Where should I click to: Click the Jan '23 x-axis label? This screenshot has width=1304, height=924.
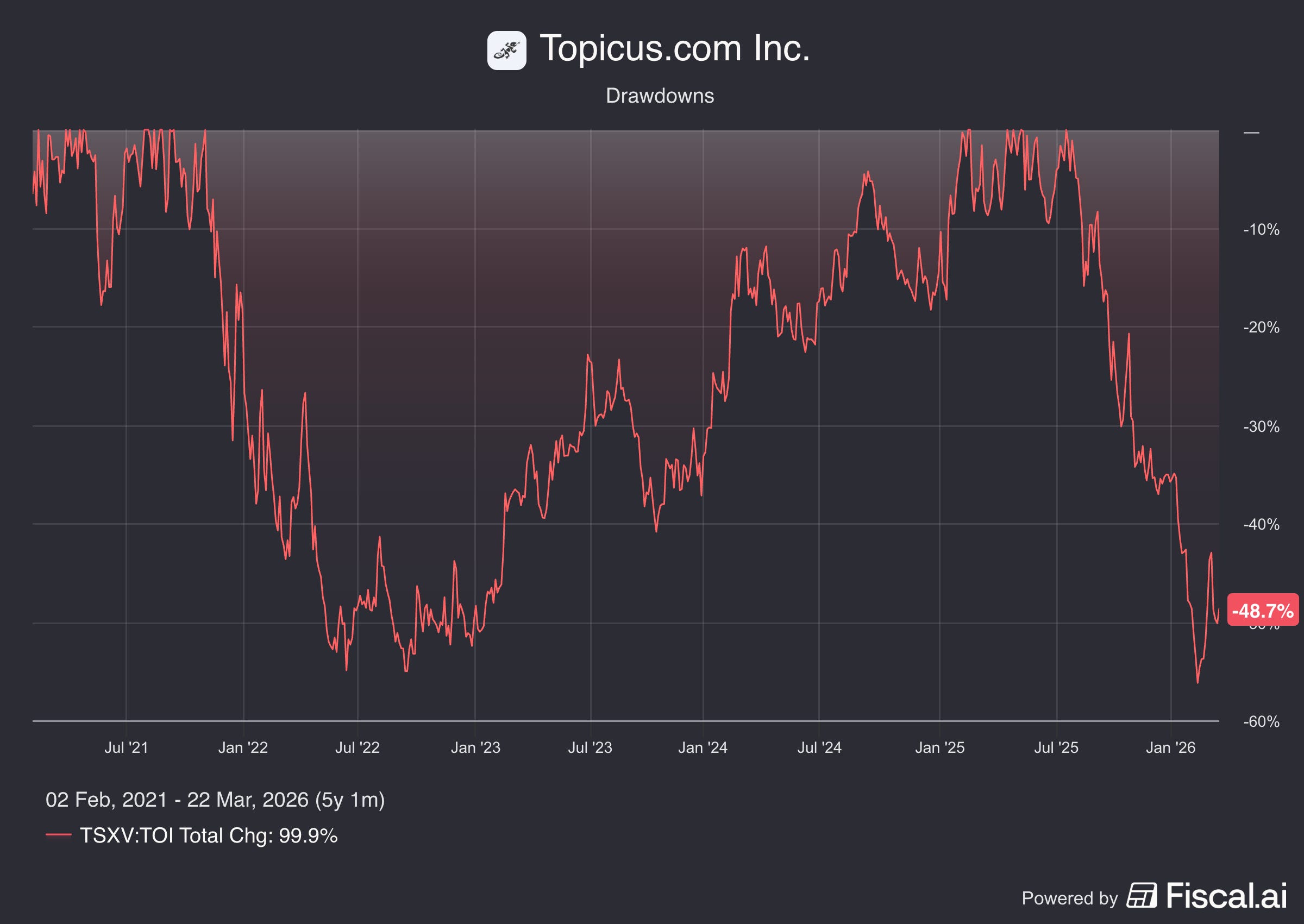point(475,747)
